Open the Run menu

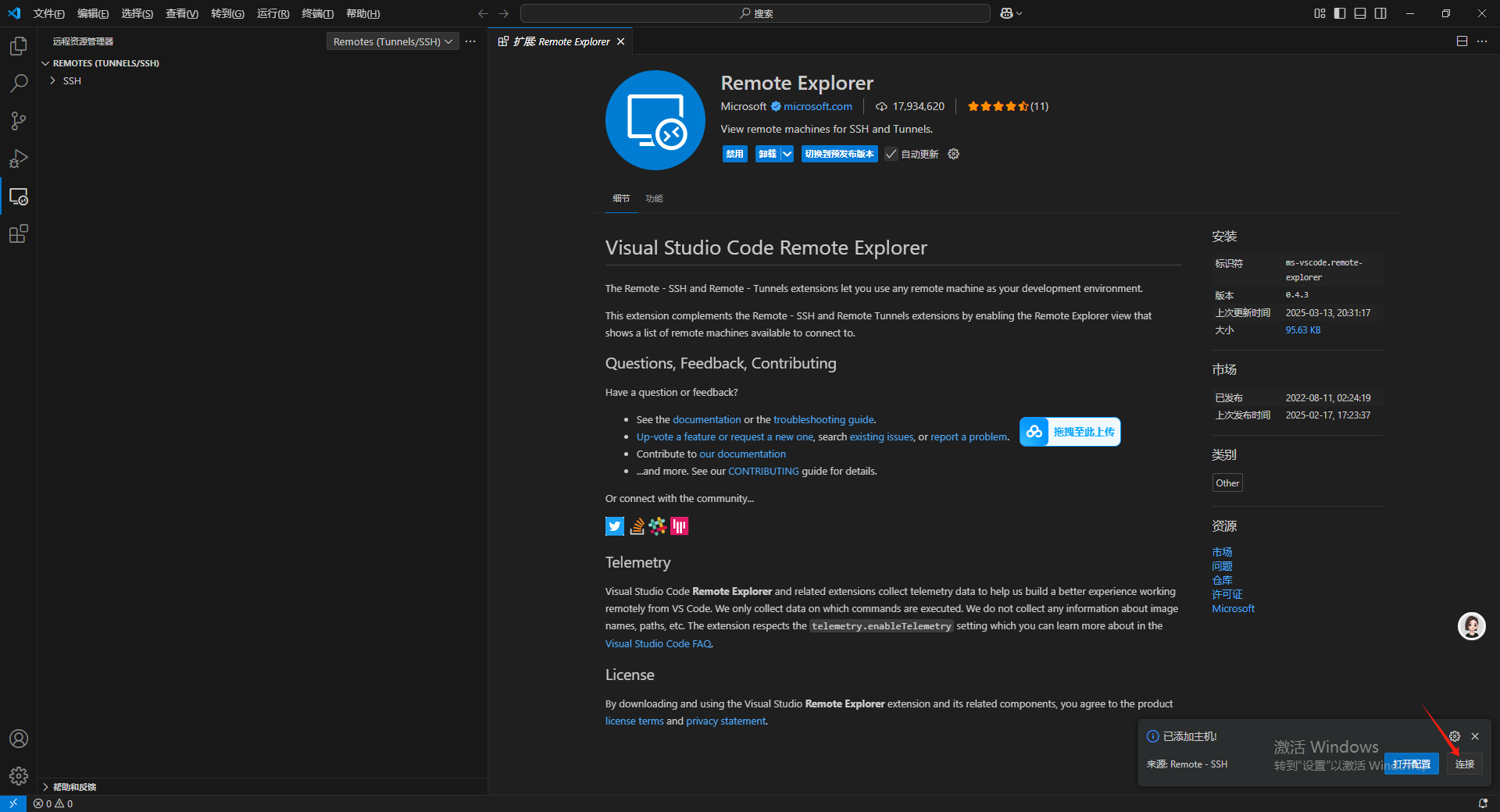[273, 13]
